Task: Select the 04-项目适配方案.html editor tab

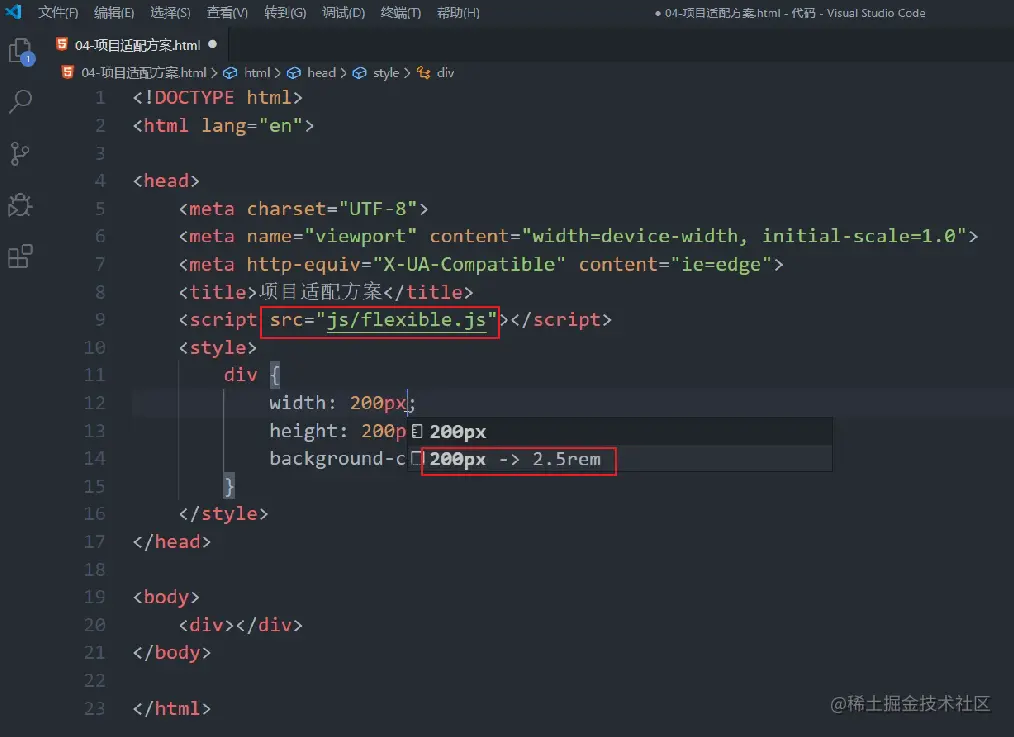Action: pos(138,45)
